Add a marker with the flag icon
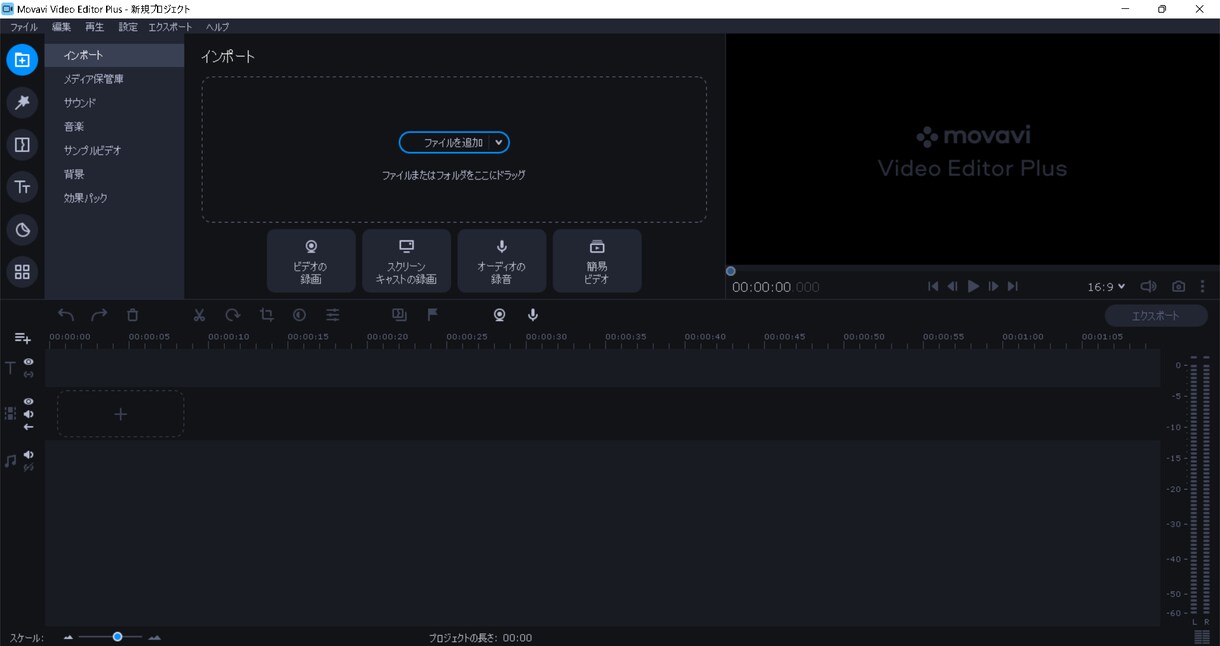The height and width of the screenshot is (646, 1220). coord(433,315)
